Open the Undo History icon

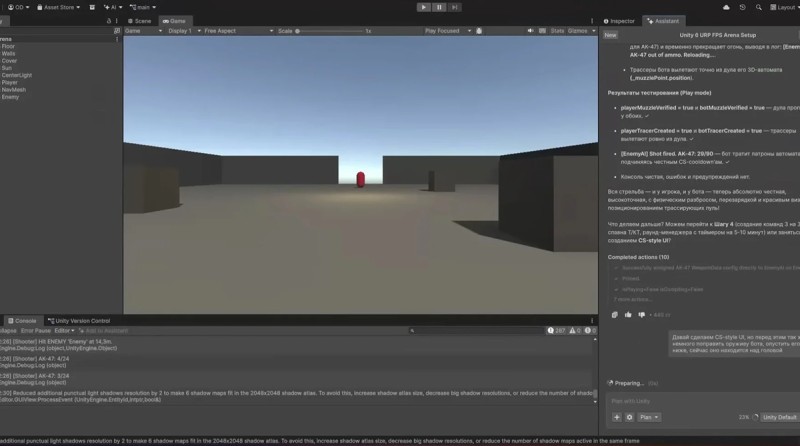click(742, 7)
